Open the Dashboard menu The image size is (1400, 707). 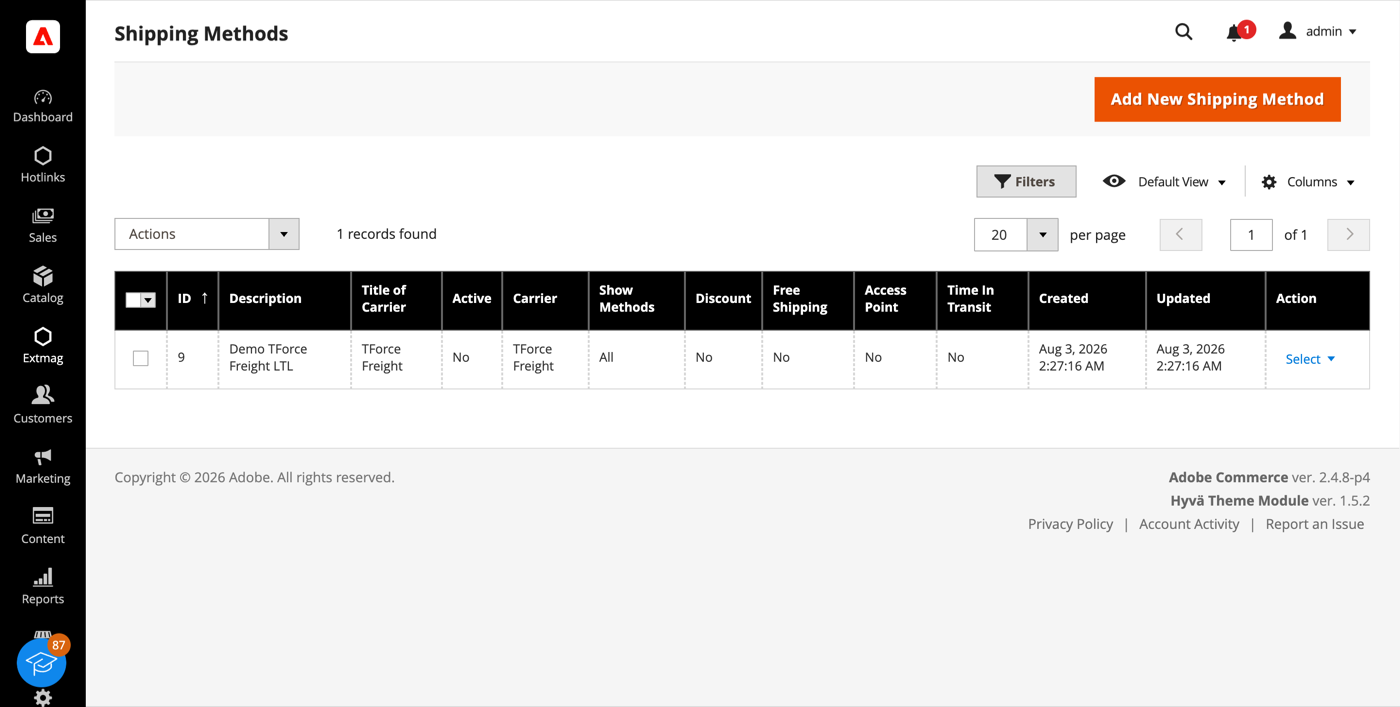click(x=43, y=106)
